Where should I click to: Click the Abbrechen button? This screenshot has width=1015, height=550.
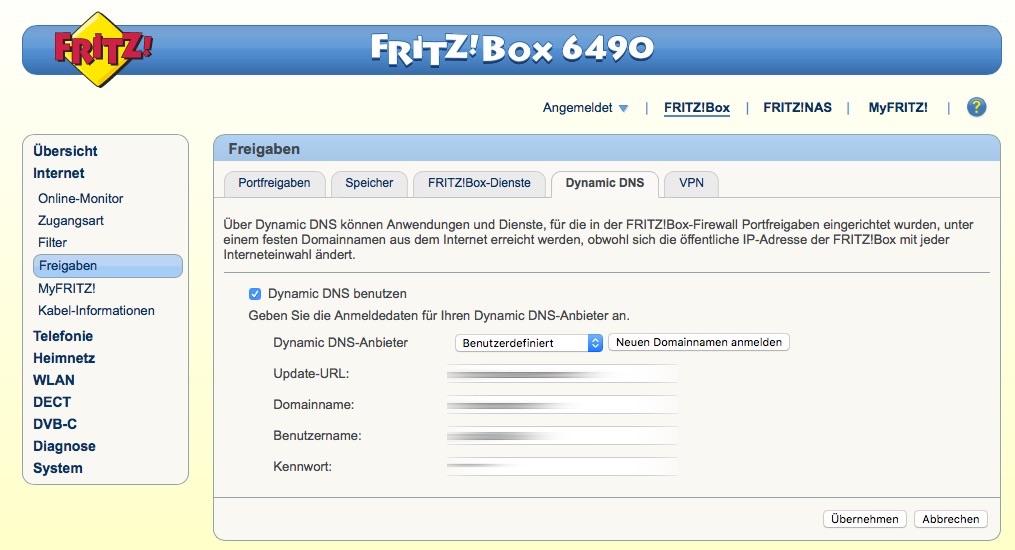click(950, 520)
